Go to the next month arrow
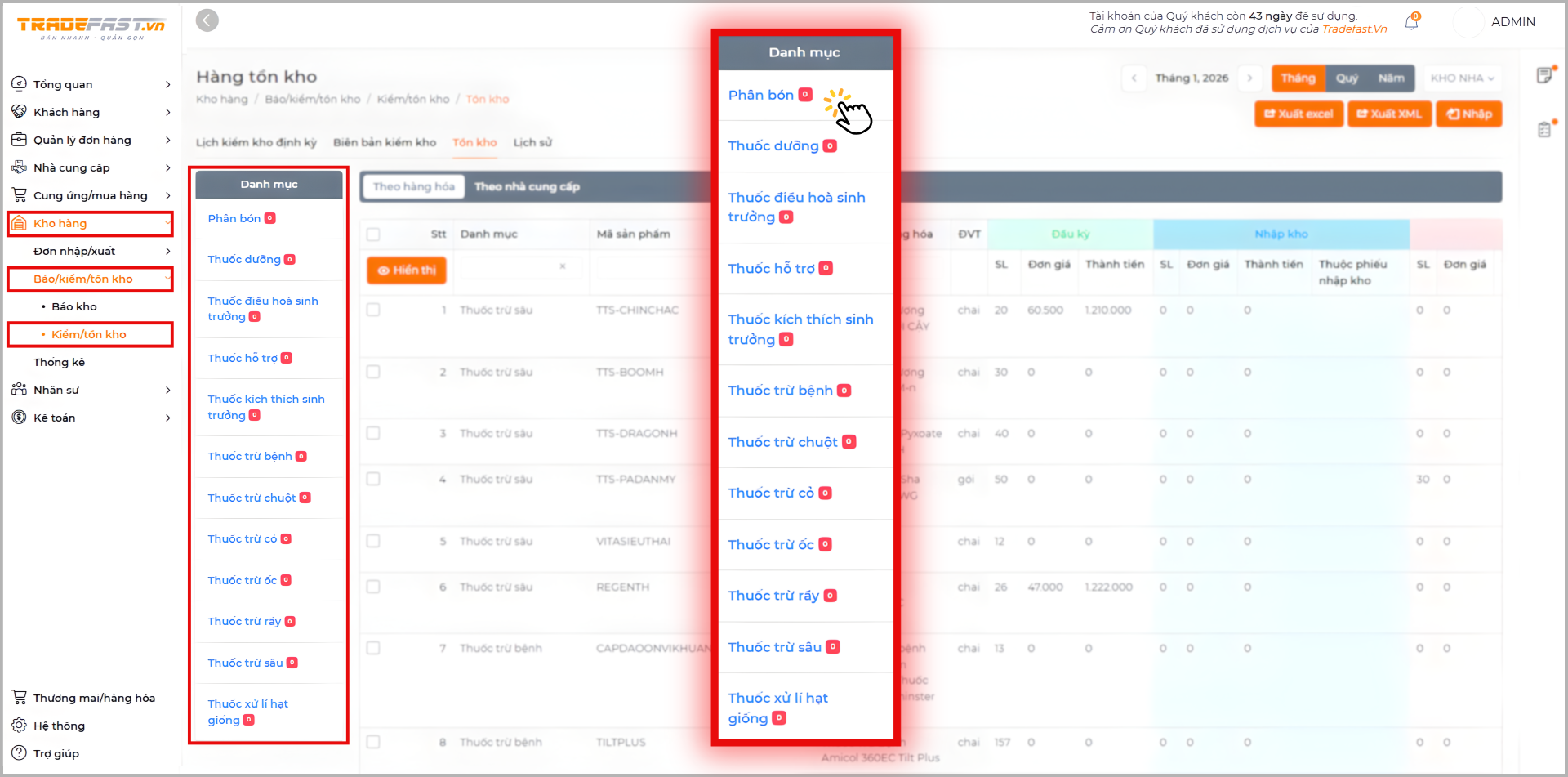The height and width of the screenshot is (777, 1568). click(x=1249, y=78)
